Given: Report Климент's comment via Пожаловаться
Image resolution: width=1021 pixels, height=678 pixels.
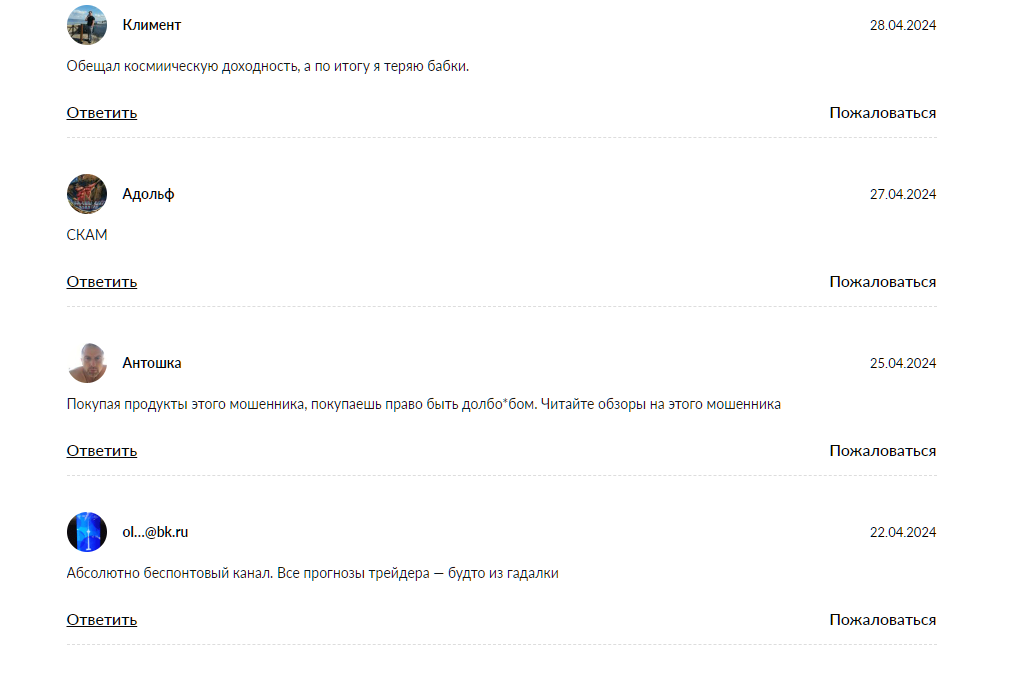Looking at the screenshot, I should coord(882,113).
